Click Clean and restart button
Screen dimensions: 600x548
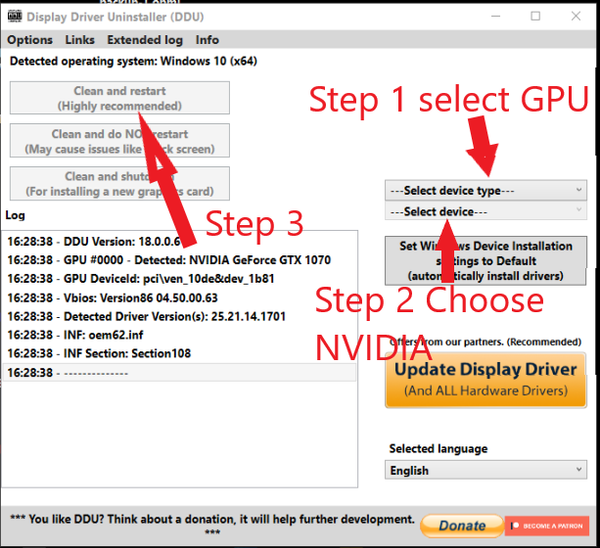click(x=120, y=98)
